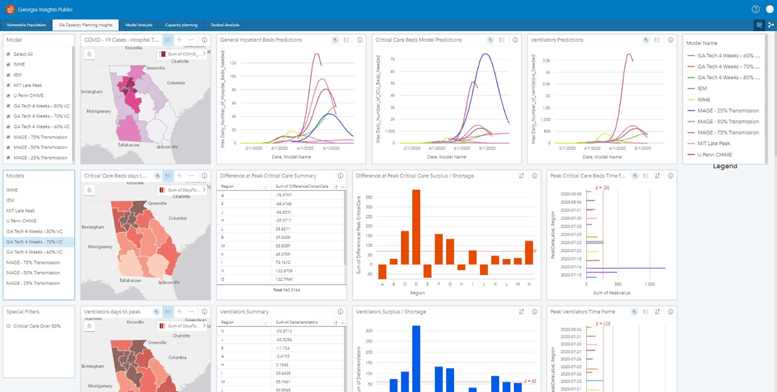Toggle legend on Critical Care Beds Model Predictions

coord(502,40)
